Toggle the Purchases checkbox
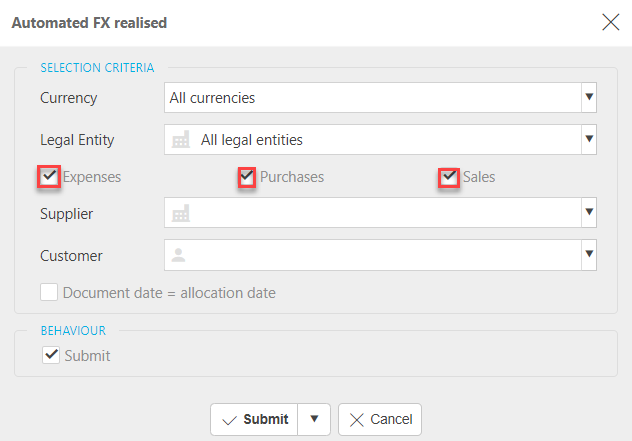The height and width of the screenshot is (441, 632). (x=247, y=177)
